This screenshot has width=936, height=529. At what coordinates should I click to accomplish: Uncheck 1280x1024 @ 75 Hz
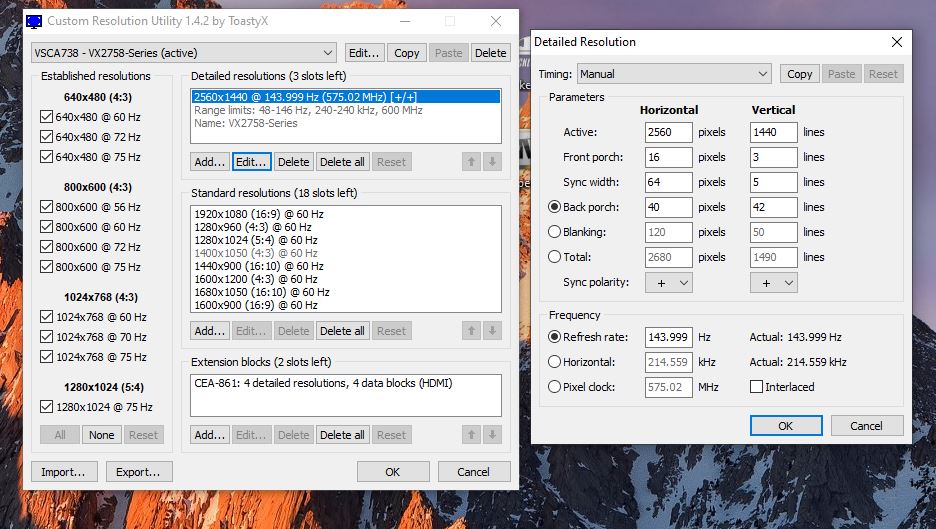click(x=47, y=407)
